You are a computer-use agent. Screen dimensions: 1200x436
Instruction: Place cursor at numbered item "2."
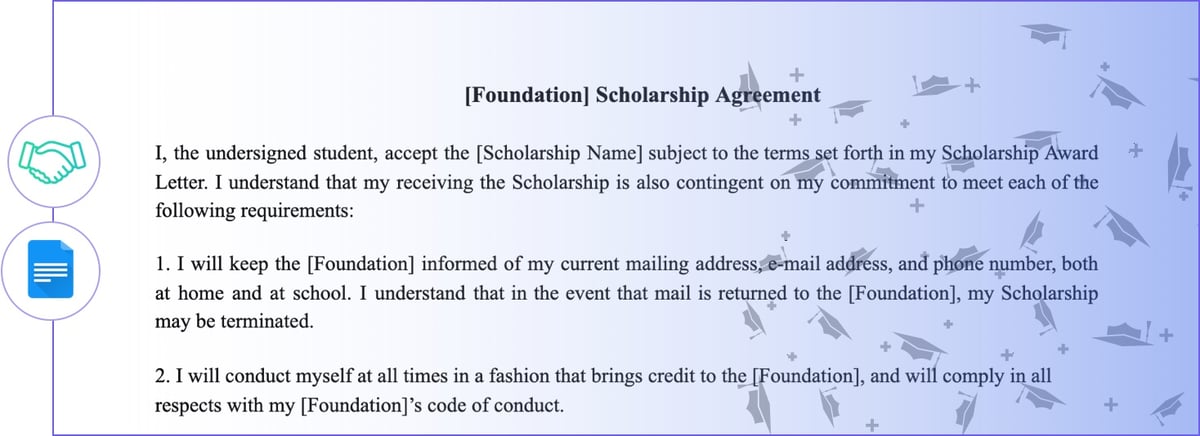pyautogui.click(x=161, y=376)
